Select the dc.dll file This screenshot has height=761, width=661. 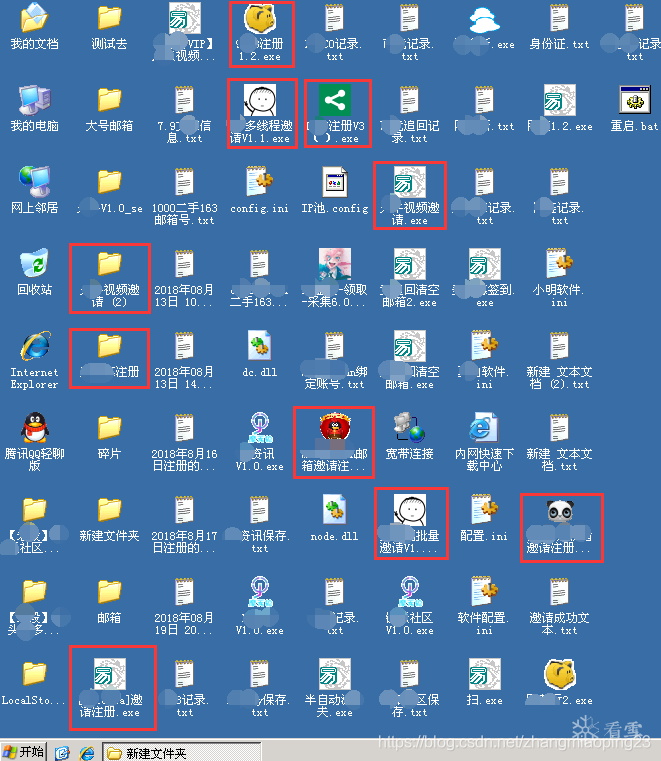point(259,355)
